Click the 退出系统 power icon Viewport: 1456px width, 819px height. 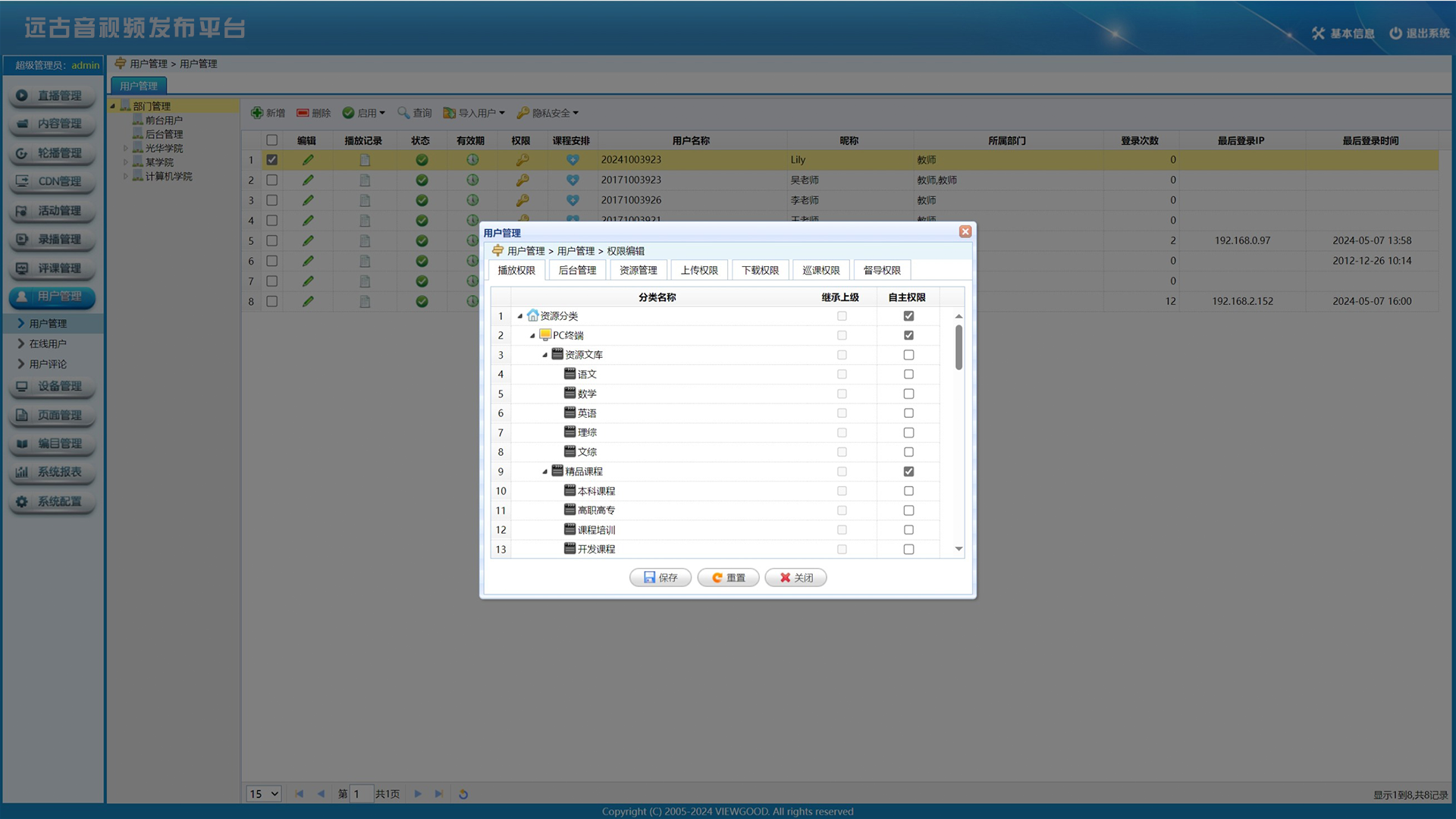click(1395, 33)
